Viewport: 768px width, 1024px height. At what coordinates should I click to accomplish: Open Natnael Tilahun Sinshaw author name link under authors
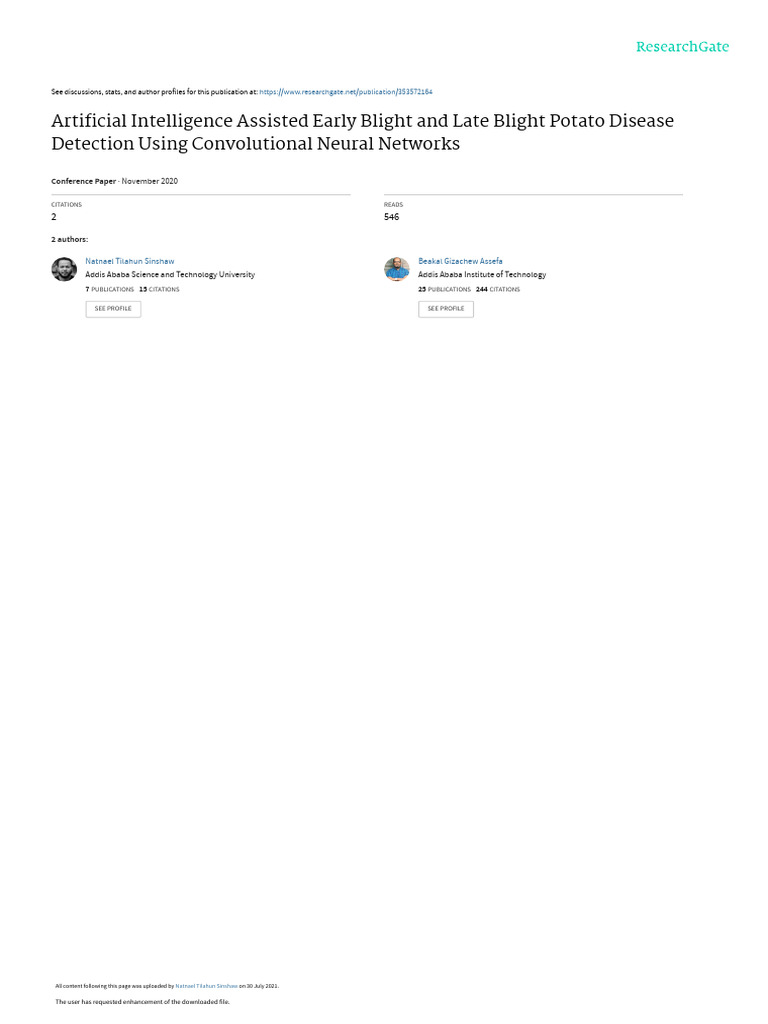tap(130, 261)
